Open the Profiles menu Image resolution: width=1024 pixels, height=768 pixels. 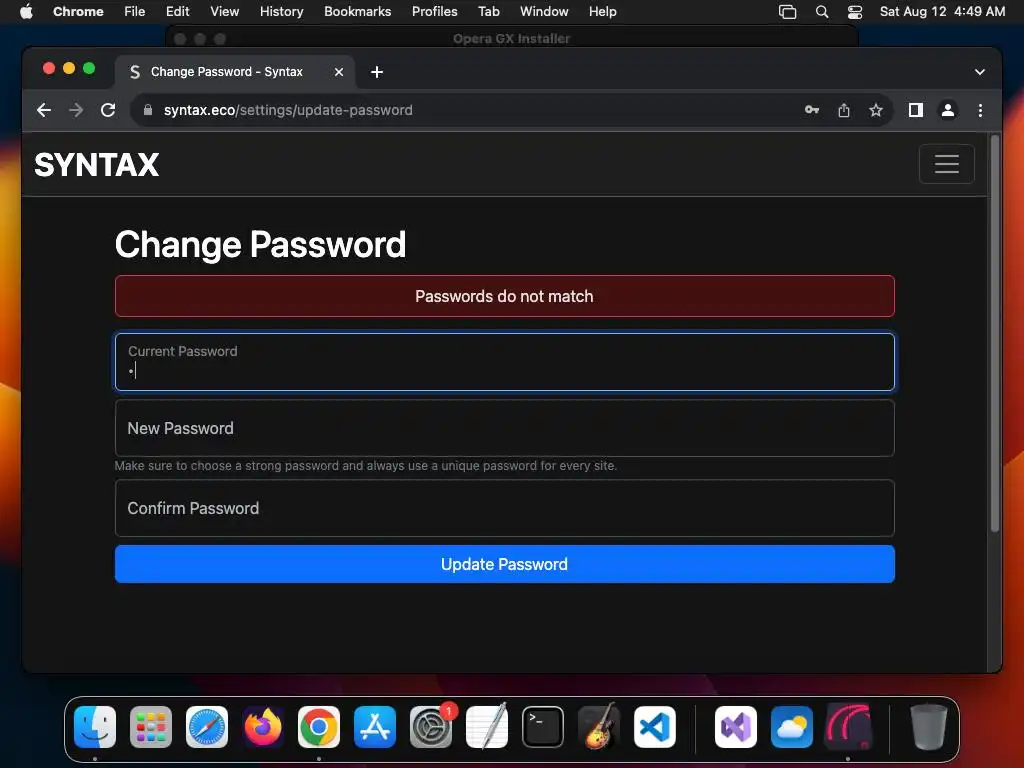click(434, 12)
